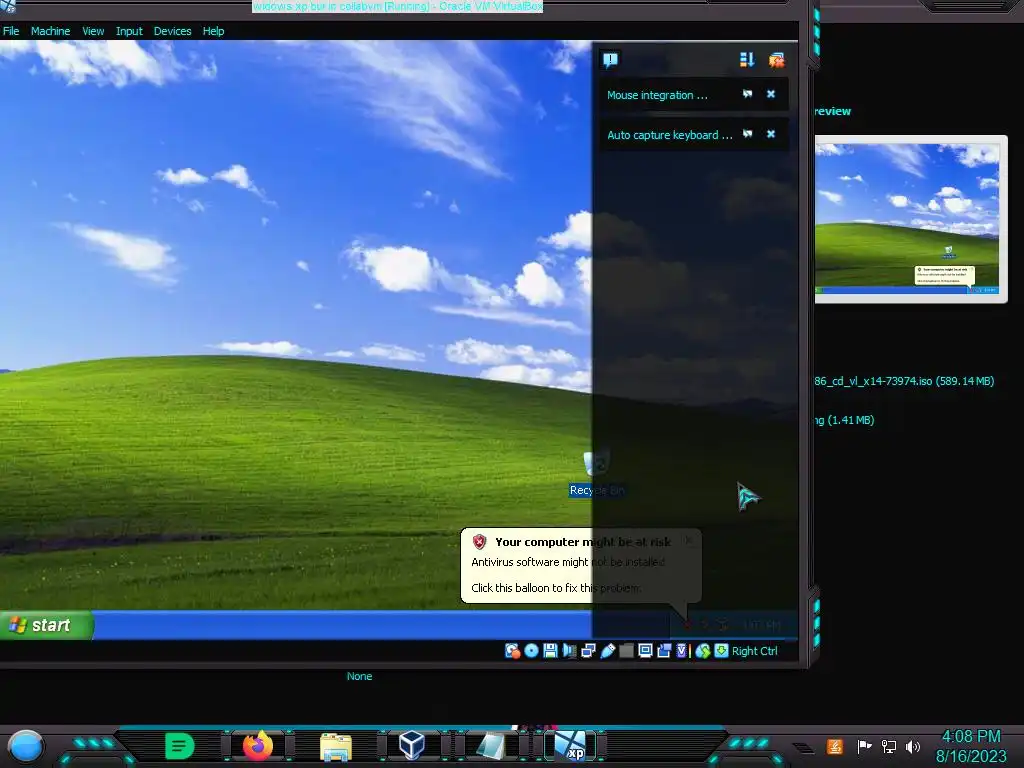The image size is (1024, 768).
Task: Click the keyboard capture green arrow icon
Action: click(721, 650)
